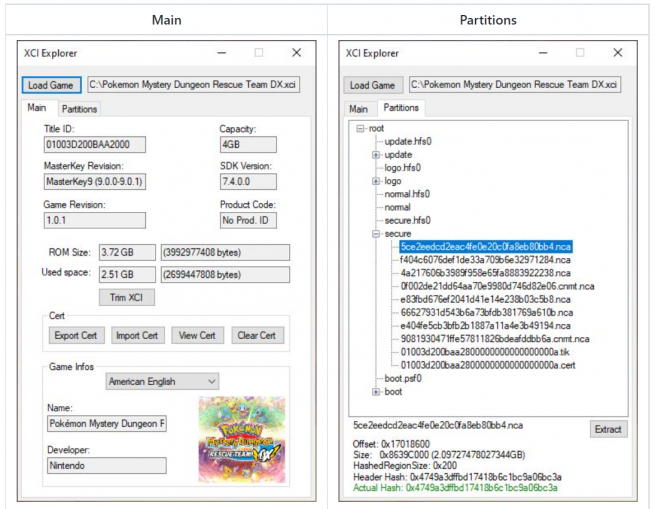Click the Clear Cert button

pos(257,335)
